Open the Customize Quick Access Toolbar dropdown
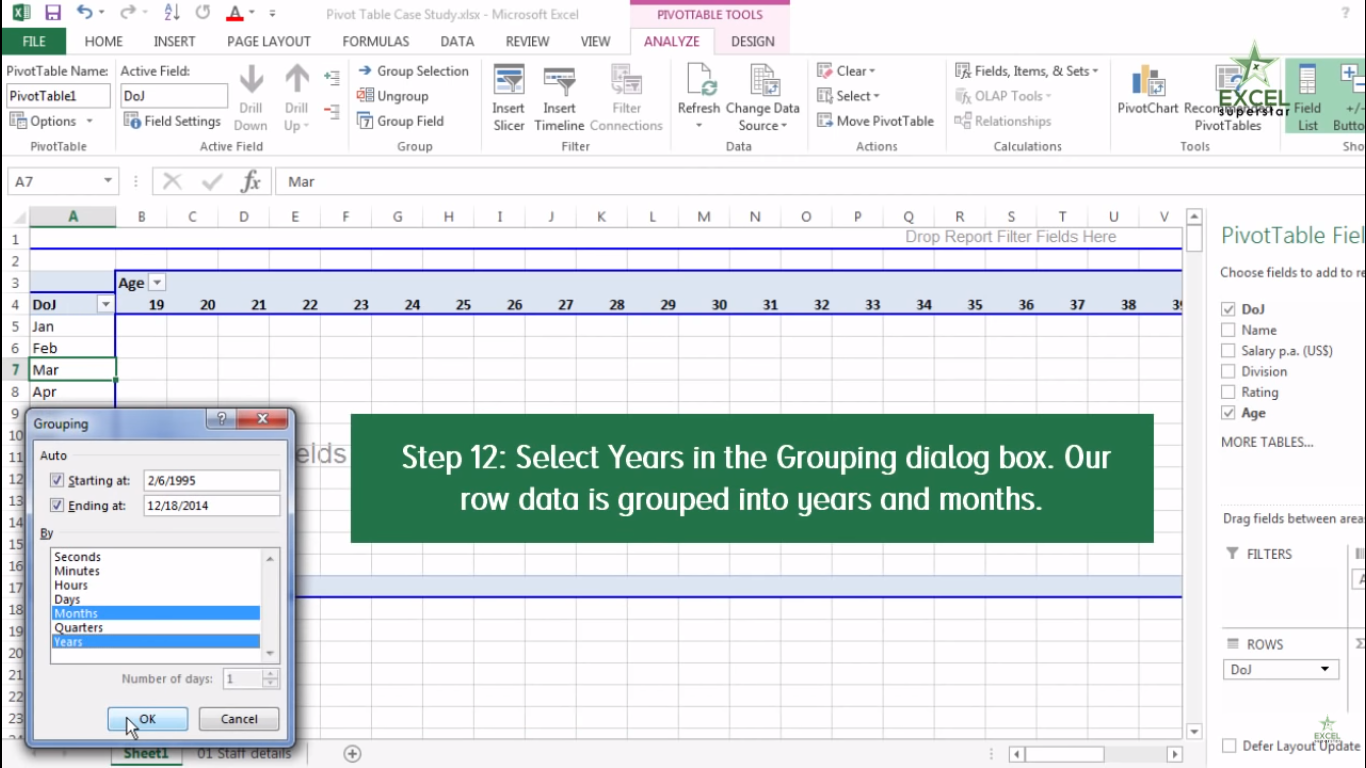The image size is (1366, 768). coord(273,14)
